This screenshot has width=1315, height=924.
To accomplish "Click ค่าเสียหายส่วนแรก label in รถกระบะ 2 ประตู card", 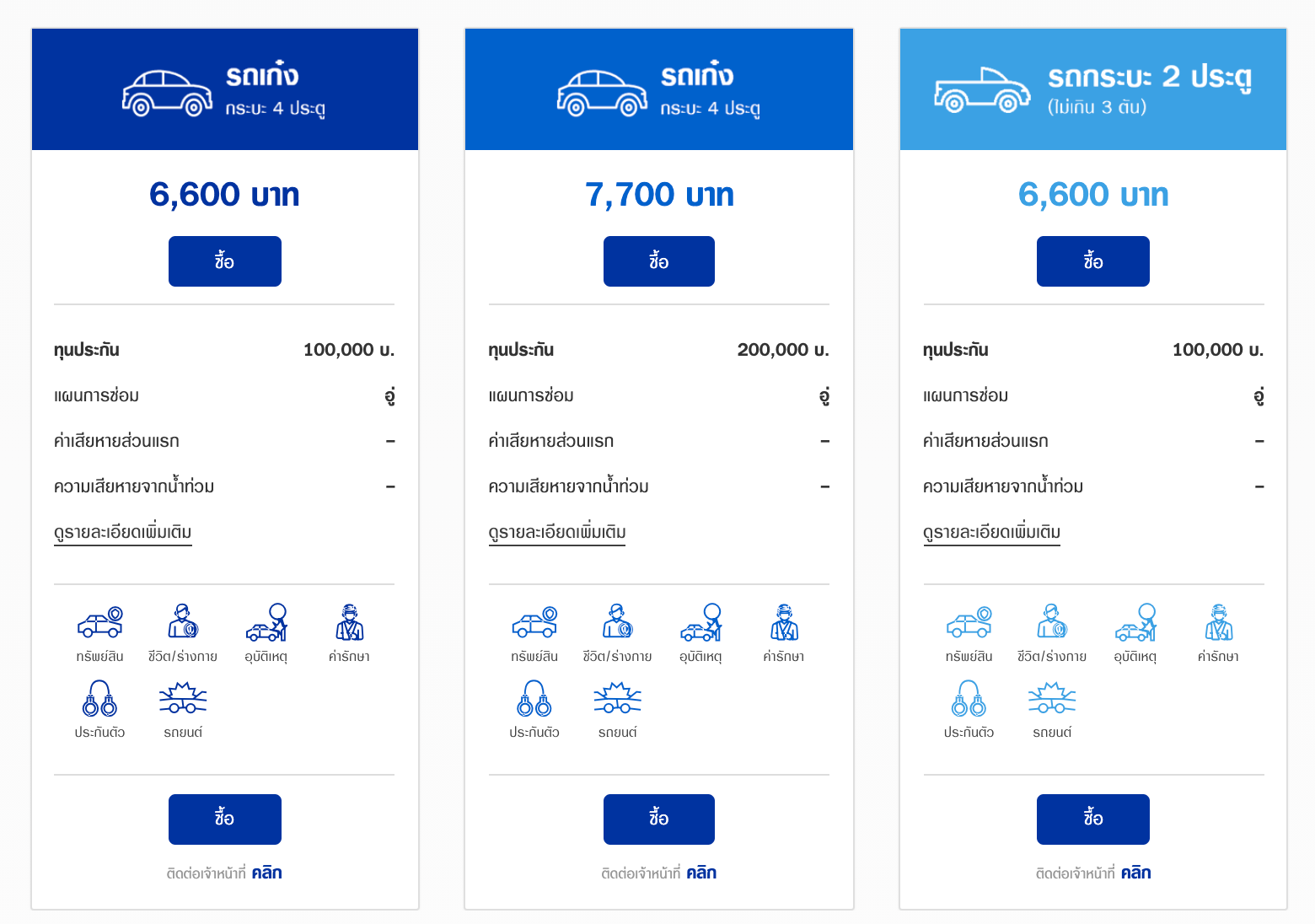I will 986,441.
